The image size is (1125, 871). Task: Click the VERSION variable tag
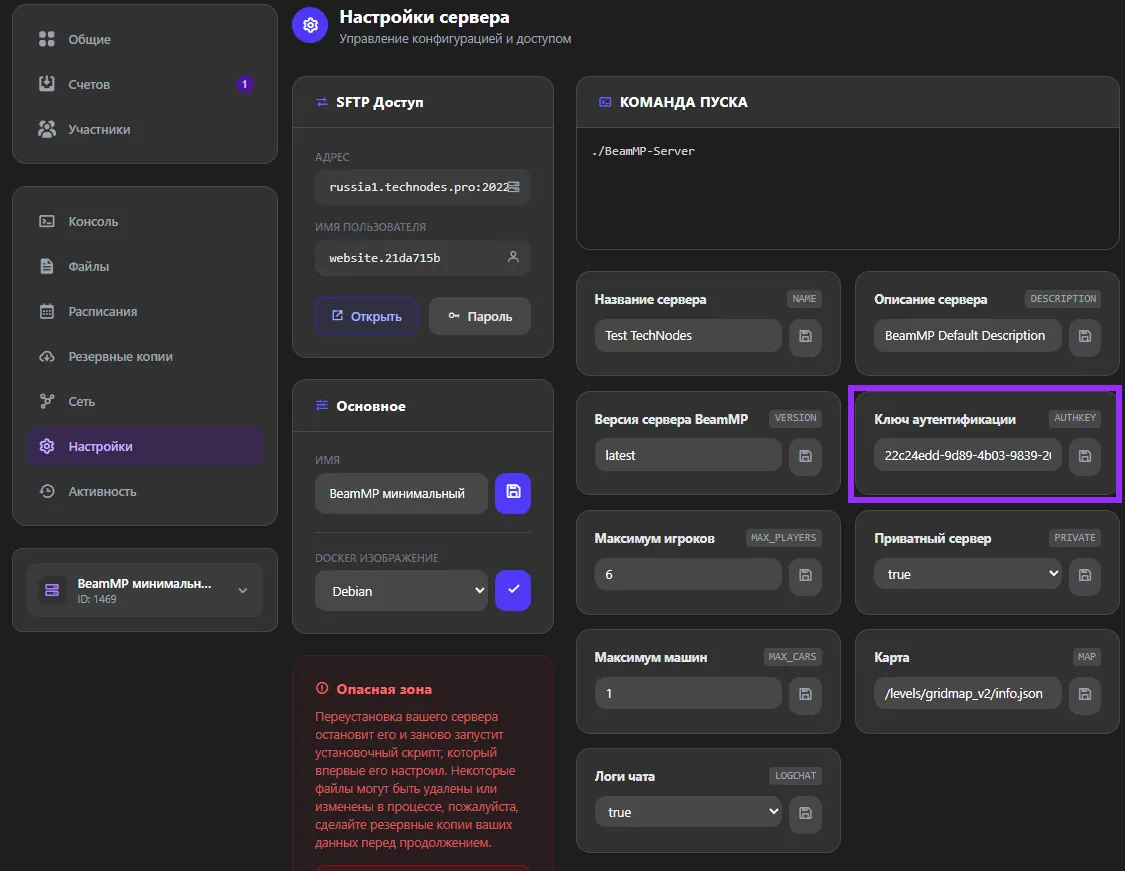tap(796, 418)
